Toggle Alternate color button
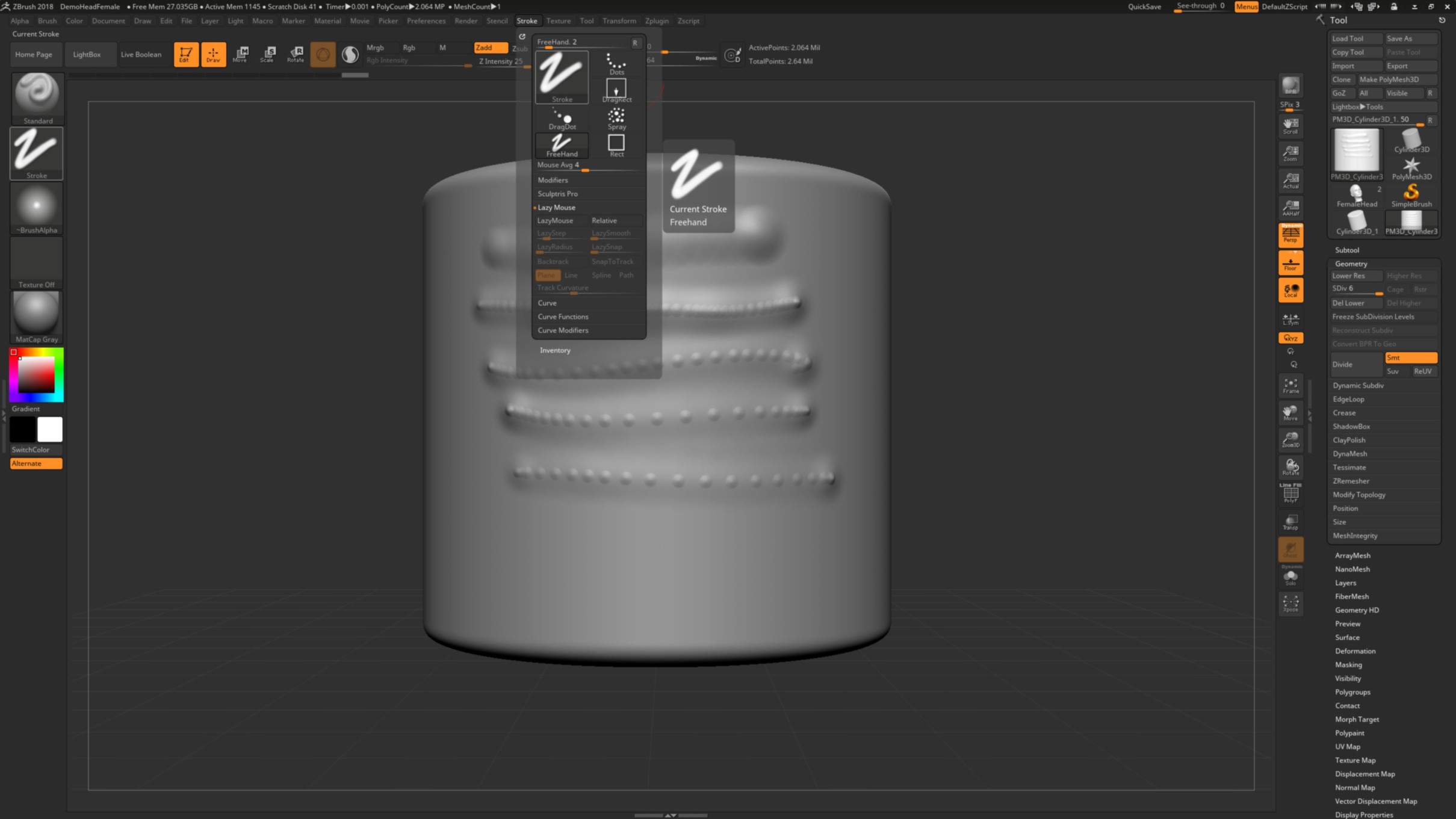The height and width of the screenshot is (819, 1456). tap(36, 463)
